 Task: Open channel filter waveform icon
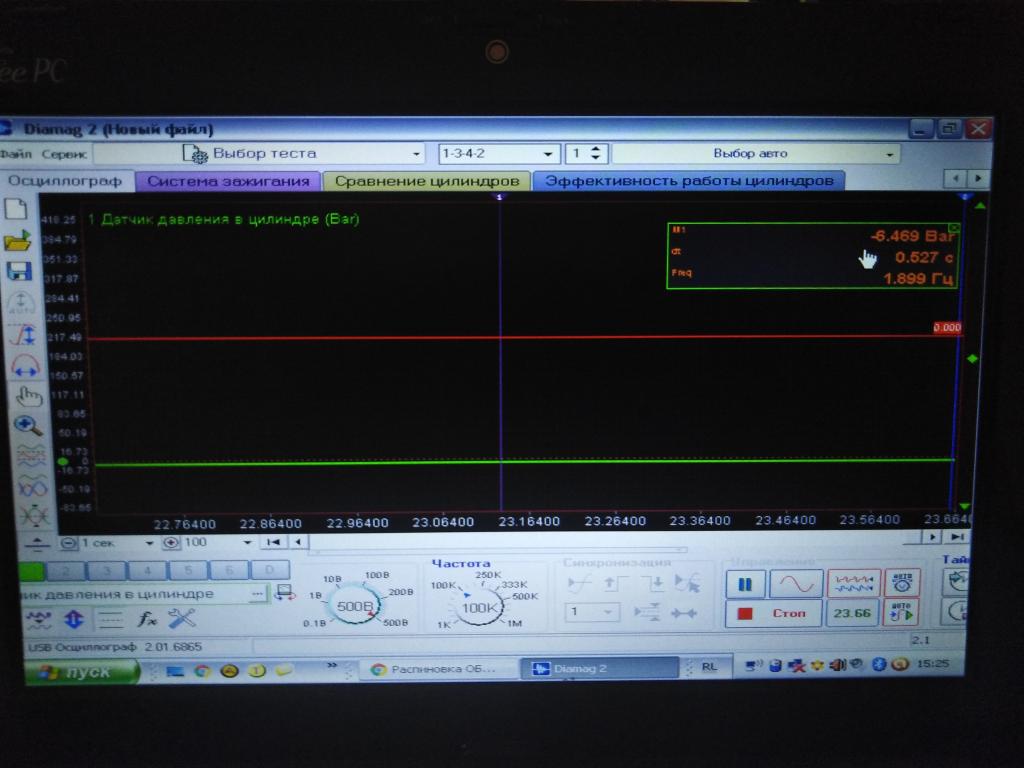pyautogui.click(x=39, y=619)
